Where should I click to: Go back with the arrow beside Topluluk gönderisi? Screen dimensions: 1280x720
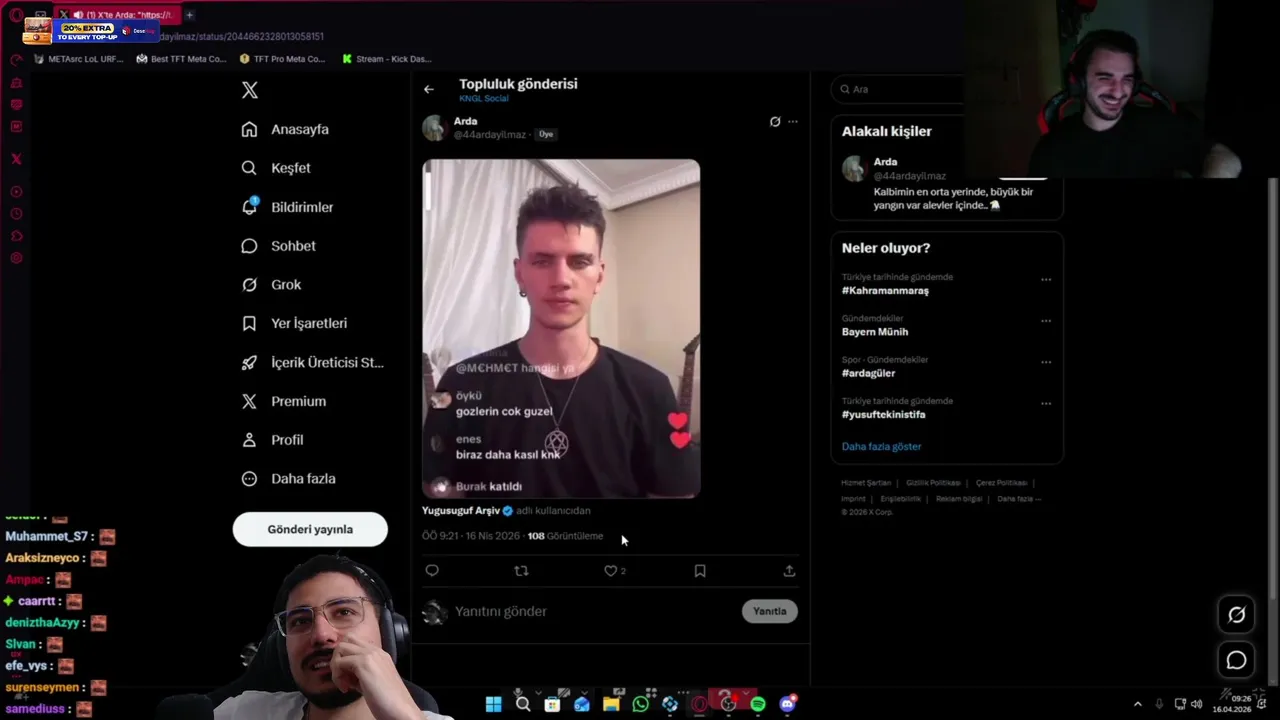(429, 89)
